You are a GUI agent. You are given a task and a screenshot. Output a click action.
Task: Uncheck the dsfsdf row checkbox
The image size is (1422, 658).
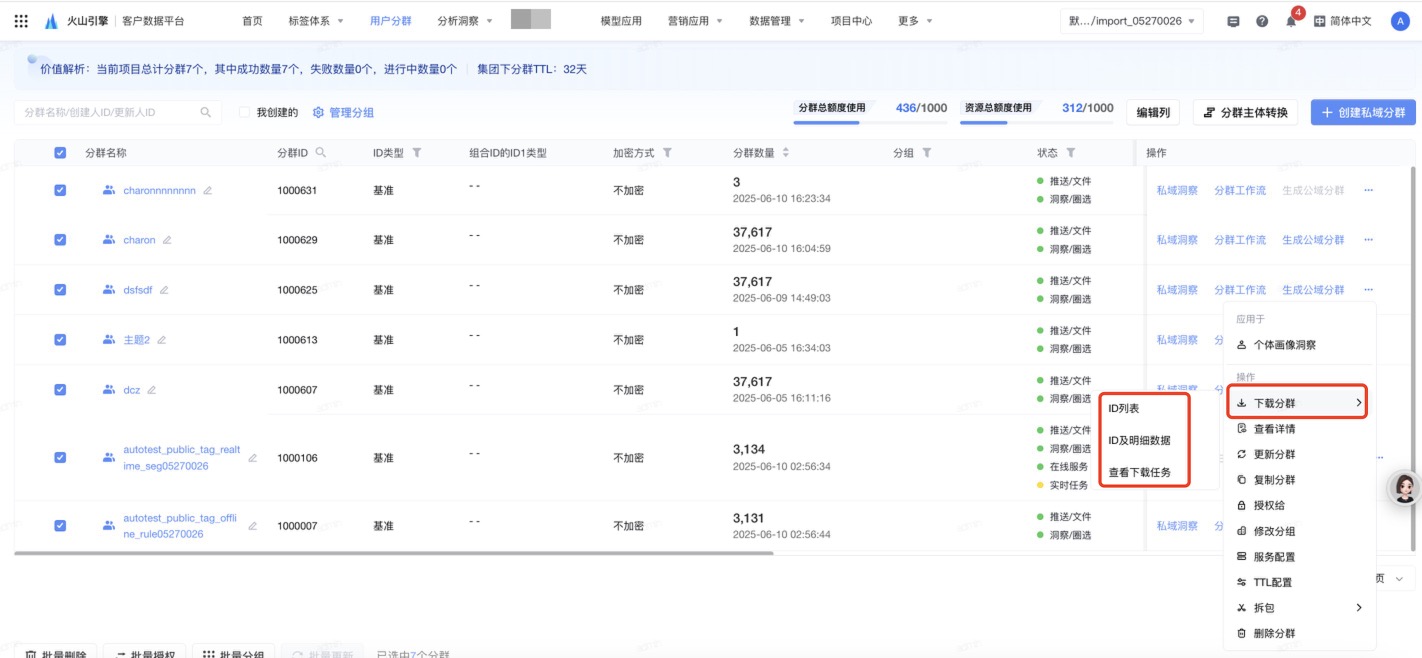[60, 290]
